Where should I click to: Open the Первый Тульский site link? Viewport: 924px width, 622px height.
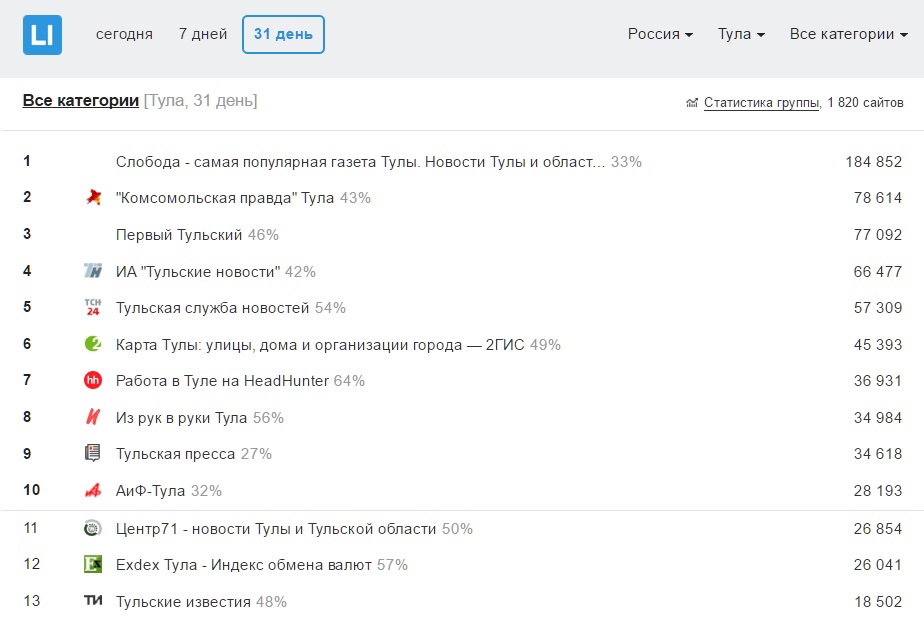pos(179,234)
